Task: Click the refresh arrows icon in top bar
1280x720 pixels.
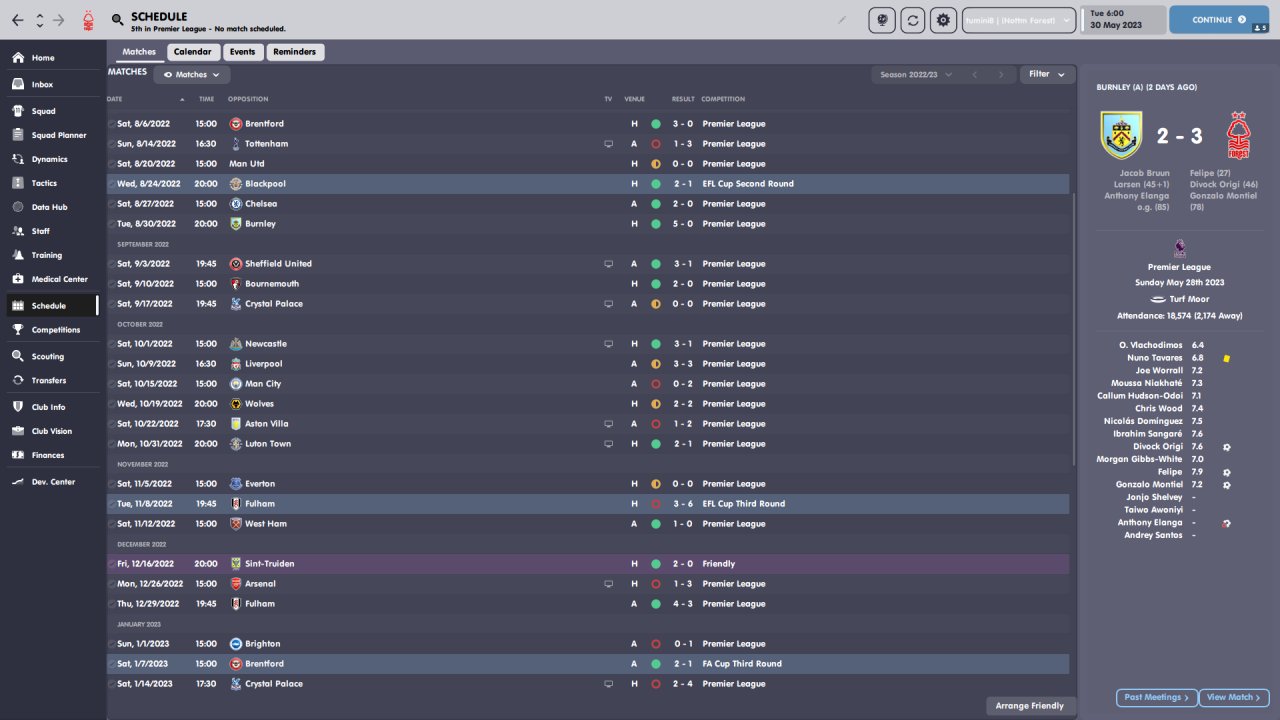Action: (912, 20)
